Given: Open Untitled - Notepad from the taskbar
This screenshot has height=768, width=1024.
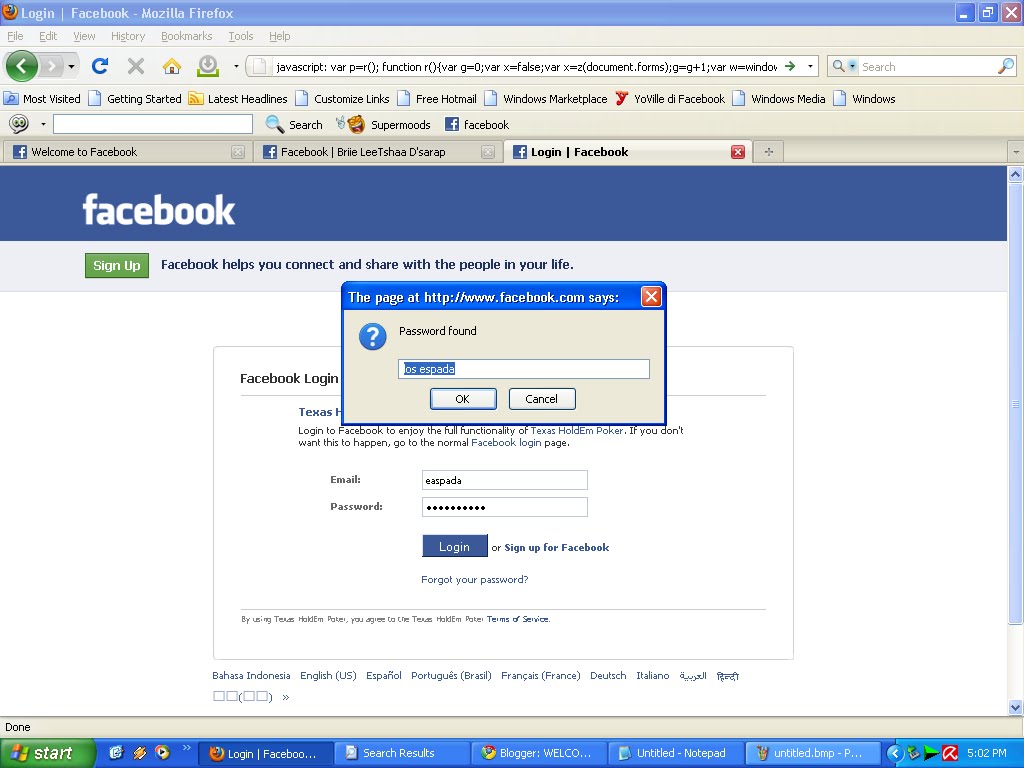Looking at the screenshot, I should 674,753.
